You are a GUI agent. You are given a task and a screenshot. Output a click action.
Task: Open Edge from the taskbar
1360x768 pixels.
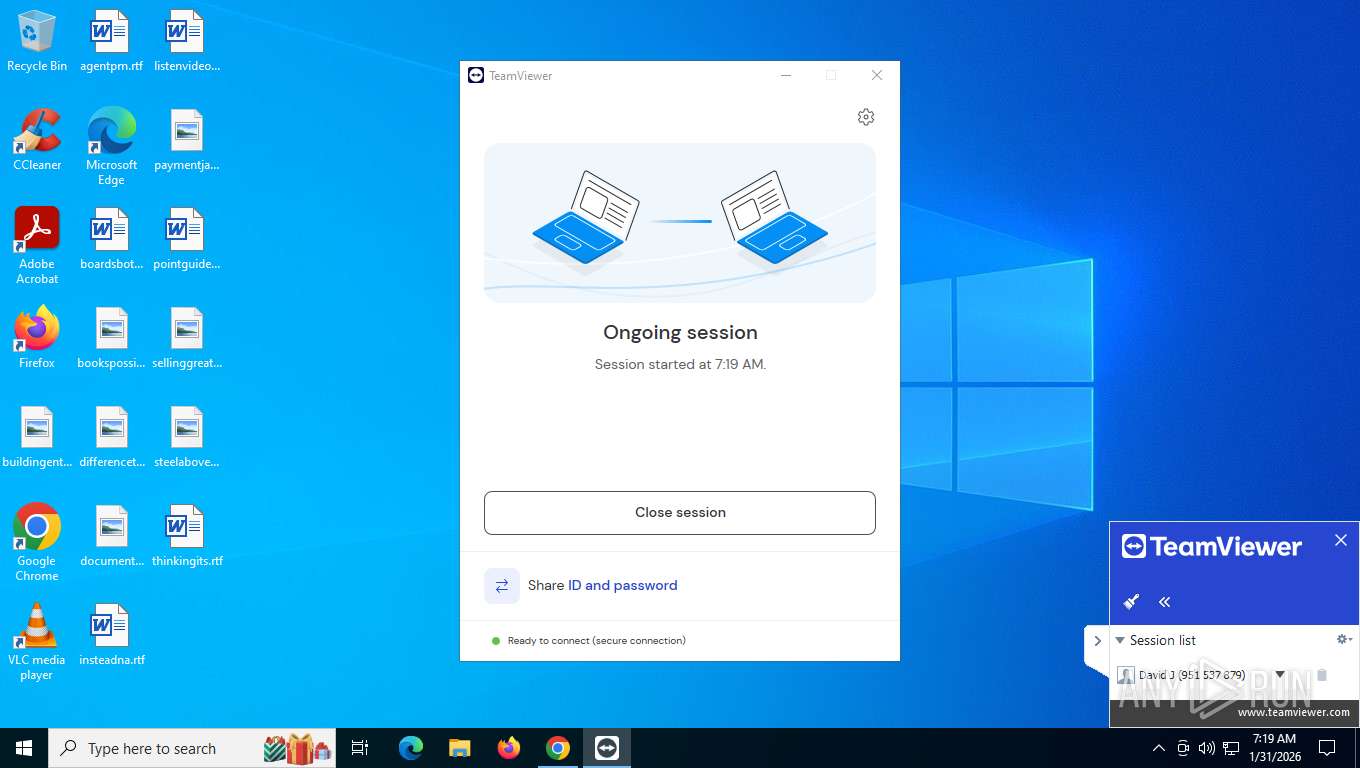pos(411,748)
